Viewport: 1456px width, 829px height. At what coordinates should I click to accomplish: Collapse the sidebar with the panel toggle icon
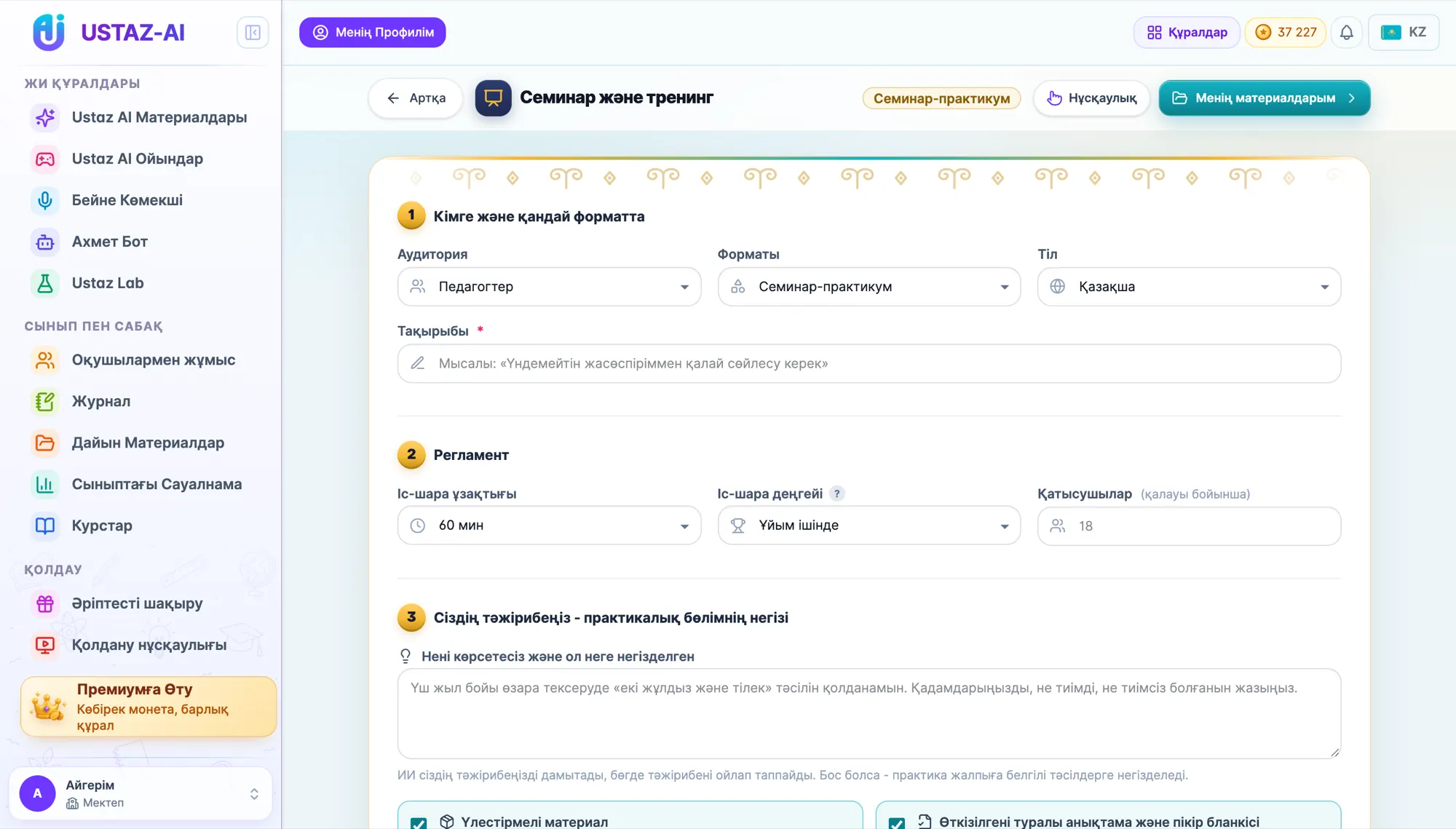point(253,33)
